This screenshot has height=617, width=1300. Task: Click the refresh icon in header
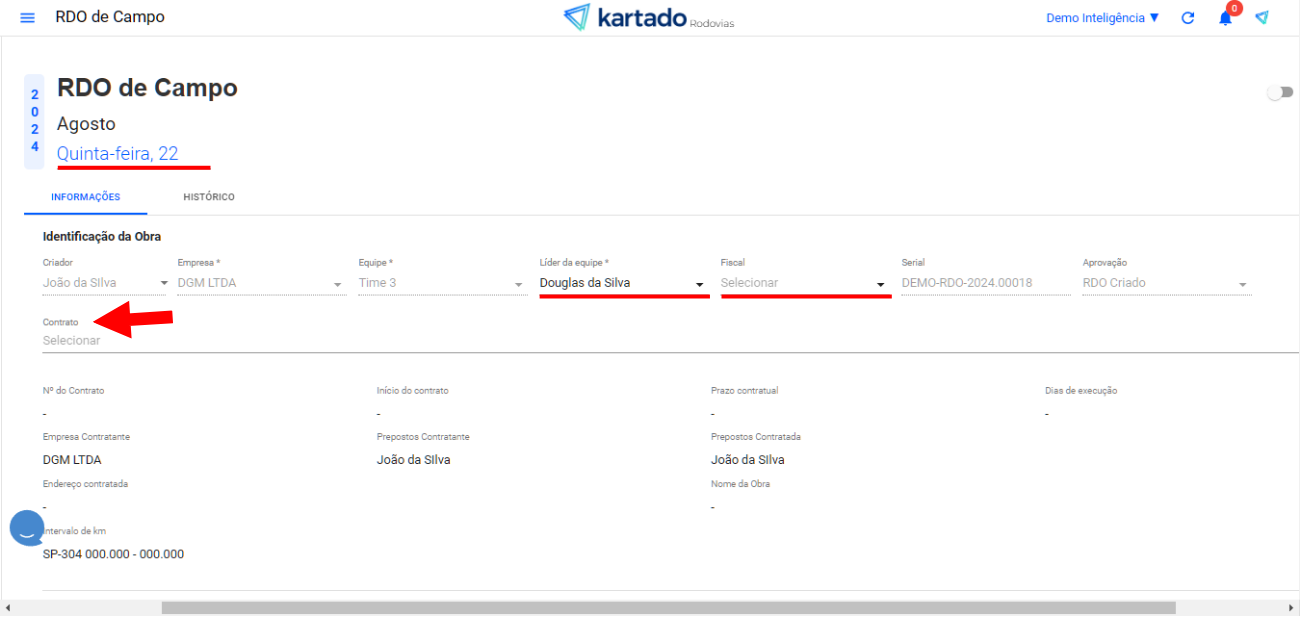point(1188,18)
